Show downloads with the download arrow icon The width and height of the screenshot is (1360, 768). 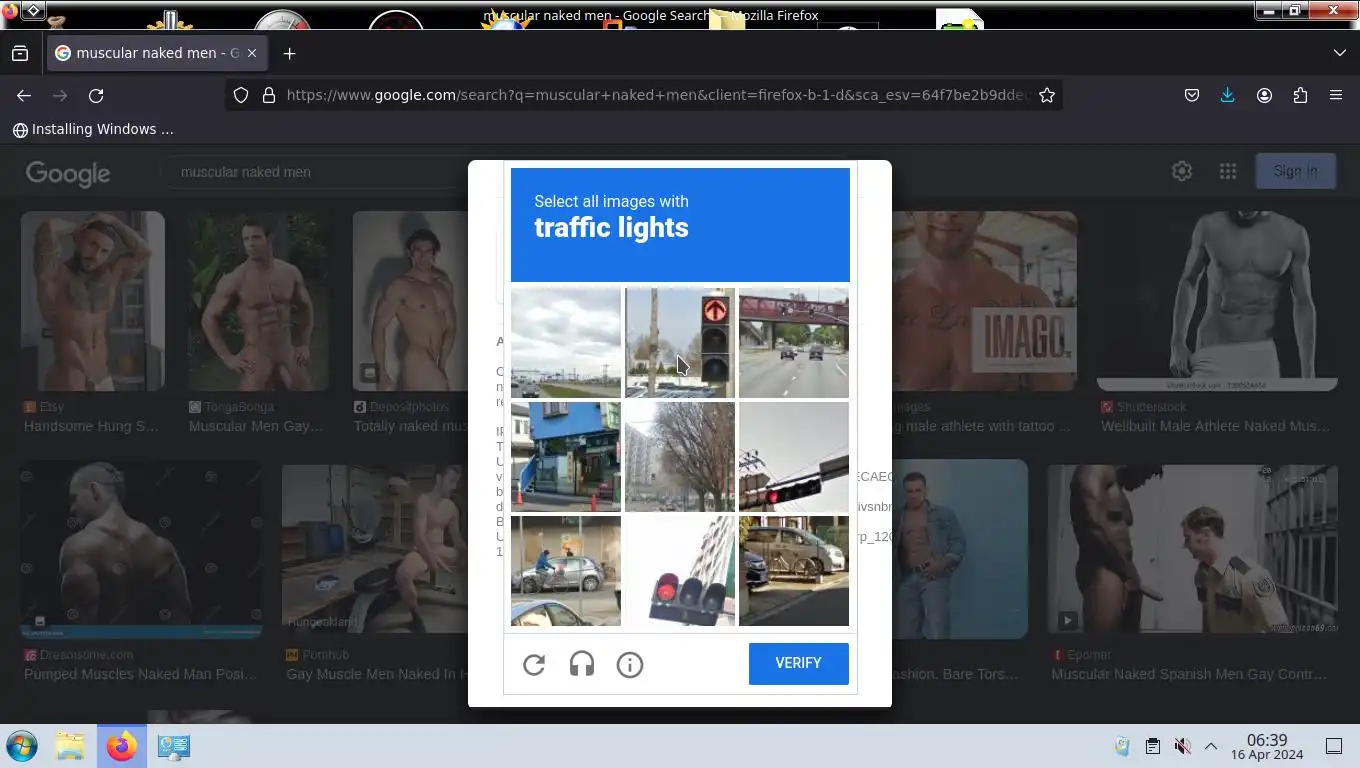tap(1228, 95)
